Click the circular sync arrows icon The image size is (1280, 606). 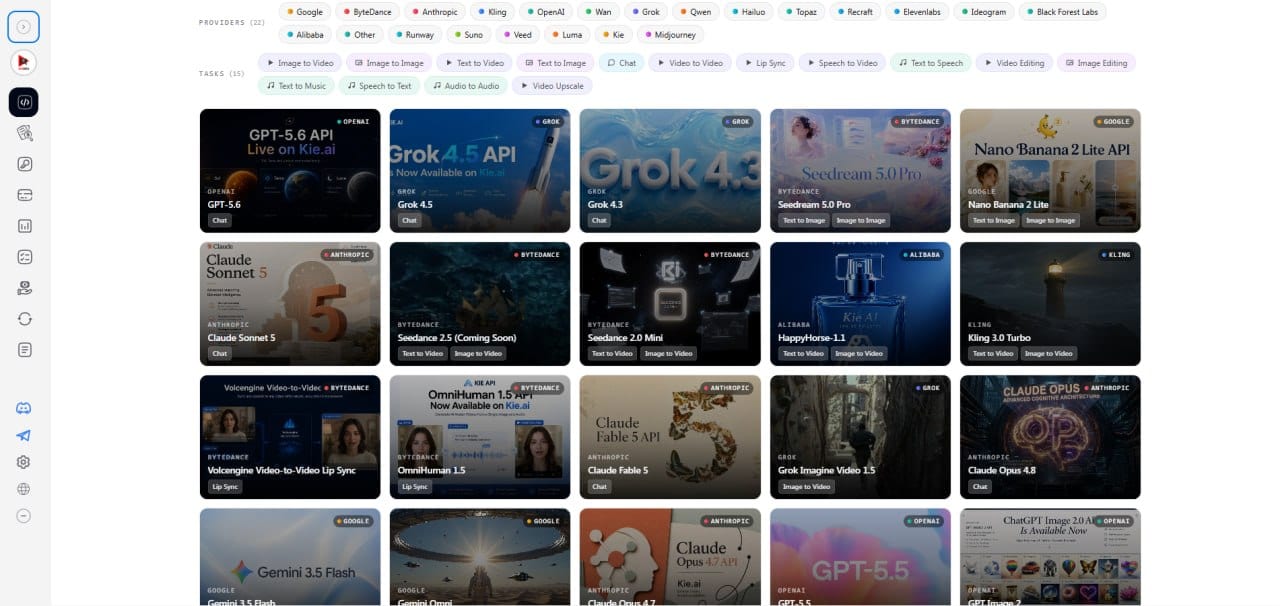coord(24,318)
